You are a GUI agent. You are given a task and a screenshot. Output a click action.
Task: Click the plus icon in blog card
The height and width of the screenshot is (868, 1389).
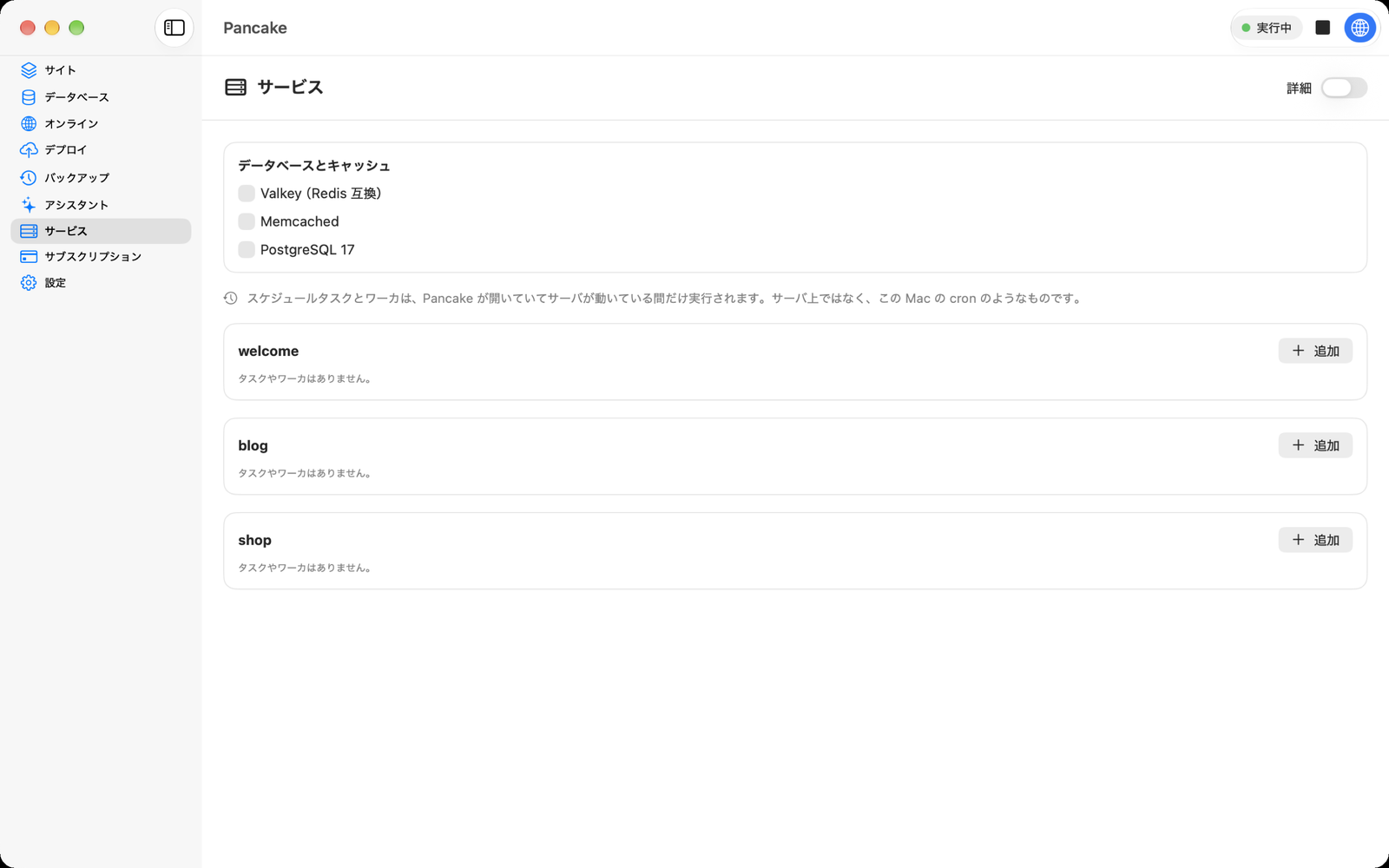[1299, 445]
